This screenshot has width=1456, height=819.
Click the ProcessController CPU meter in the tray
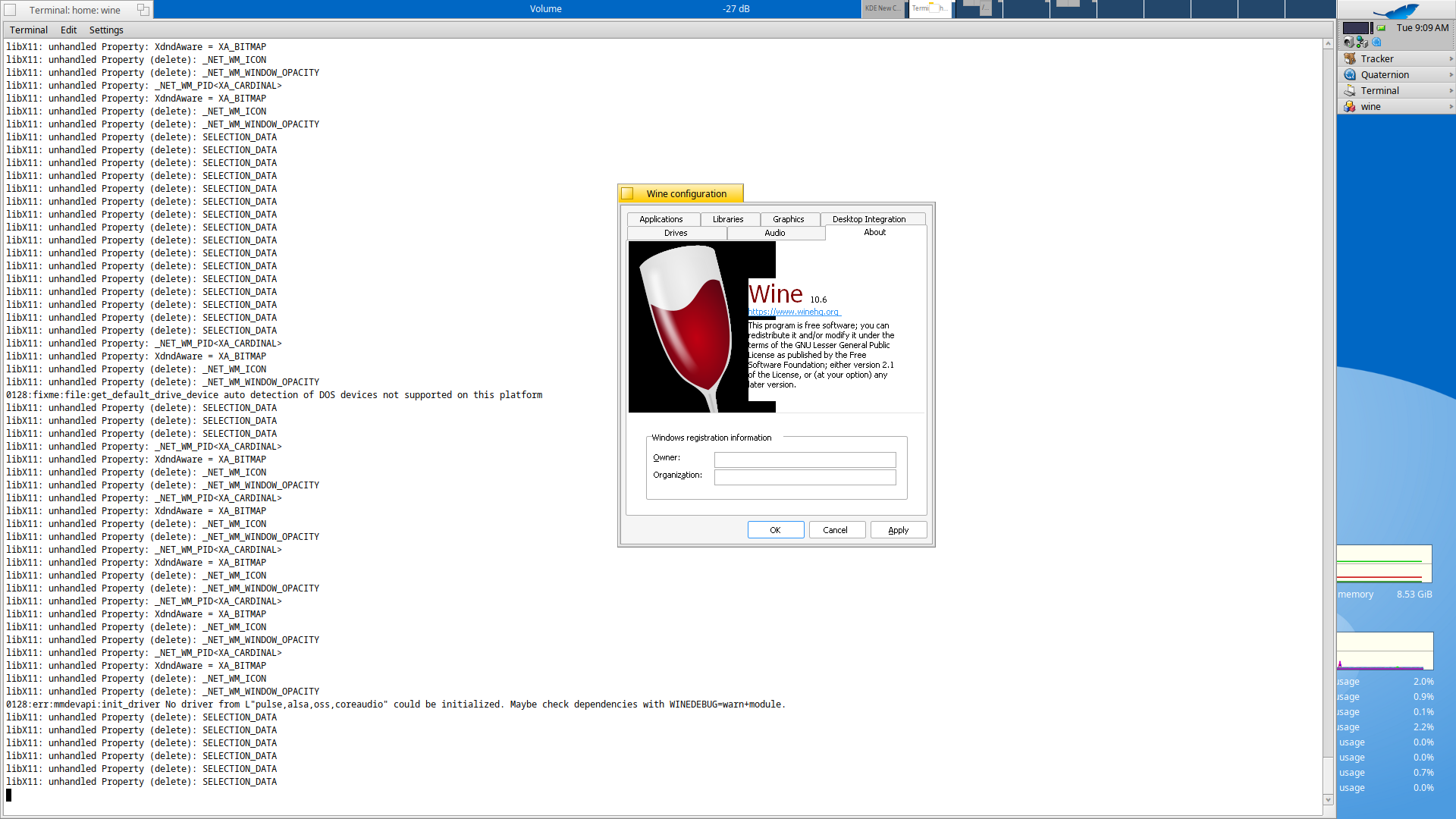tap(1357, 28)
